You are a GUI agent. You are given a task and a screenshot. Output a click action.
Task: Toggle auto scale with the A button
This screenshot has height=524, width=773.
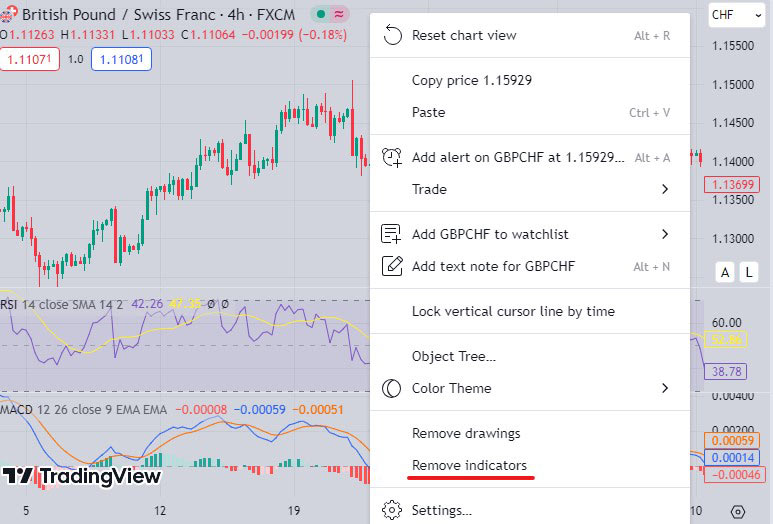point(725,273)
